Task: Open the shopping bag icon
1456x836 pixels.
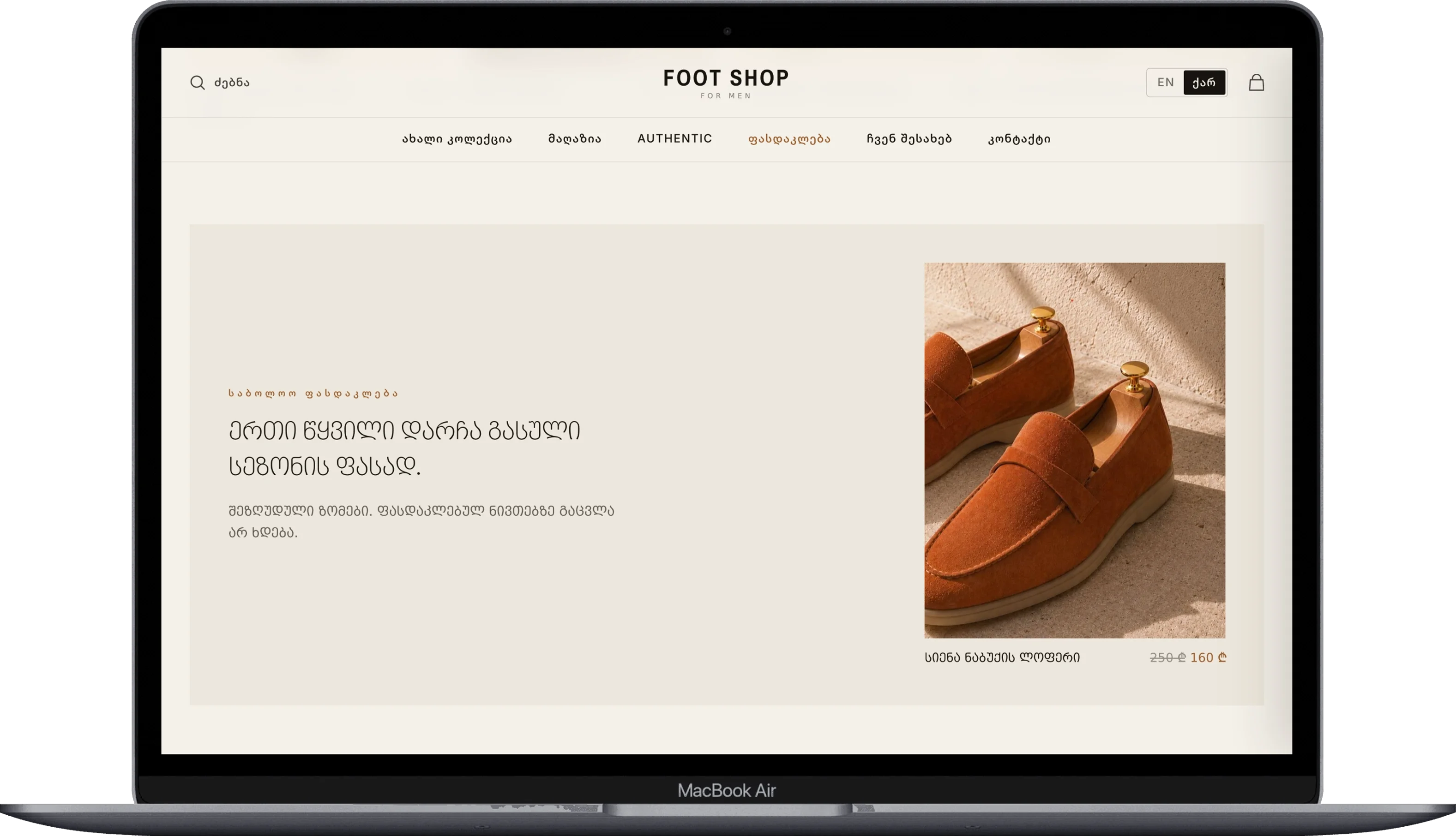Action: point(1256,83)
